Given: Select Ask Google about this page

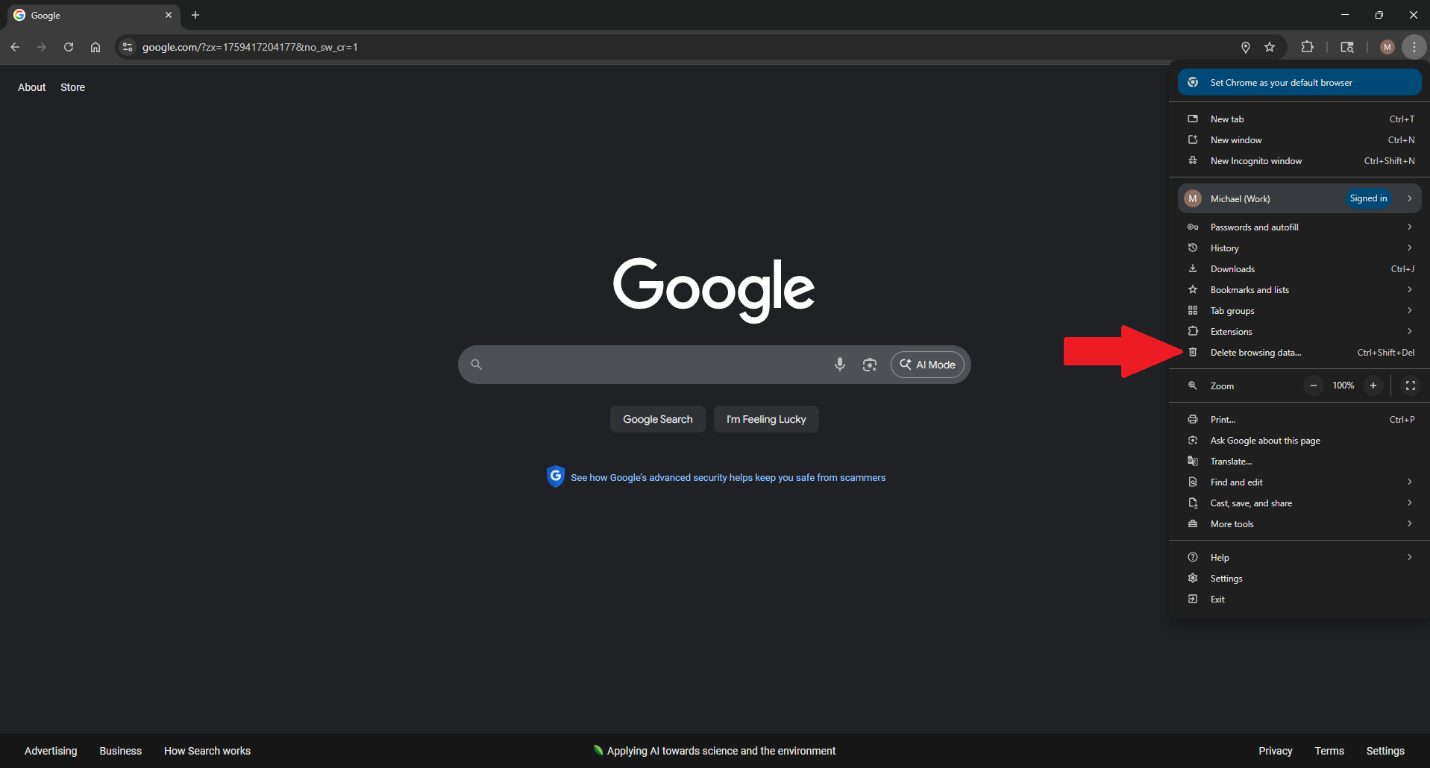Looking at the screenshot, I should (1299, 441).
